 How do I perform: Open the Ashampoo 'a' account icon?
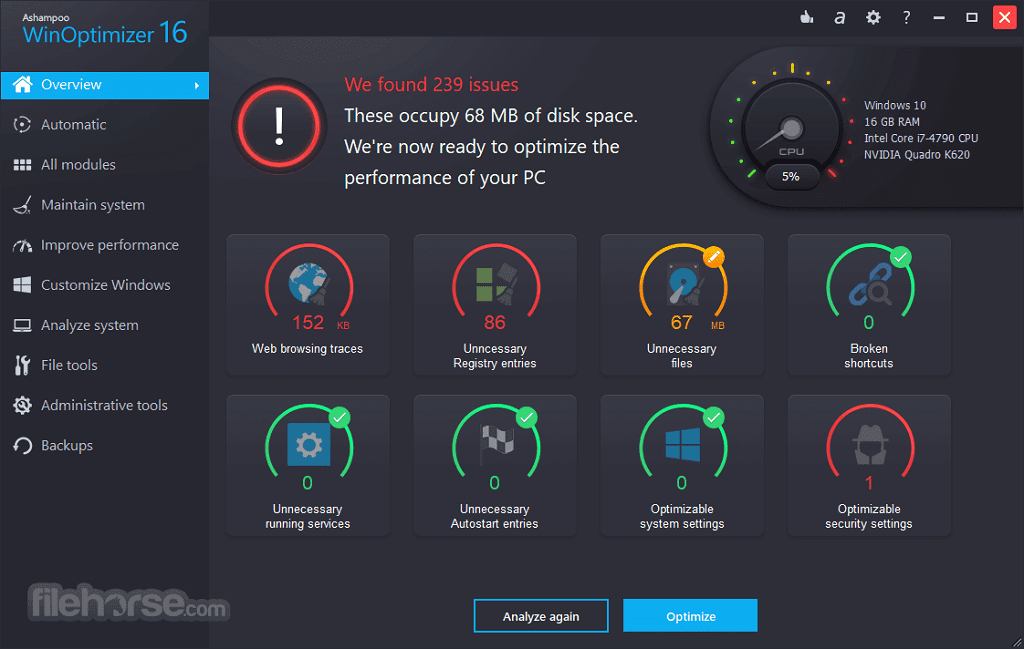(840, 18)
